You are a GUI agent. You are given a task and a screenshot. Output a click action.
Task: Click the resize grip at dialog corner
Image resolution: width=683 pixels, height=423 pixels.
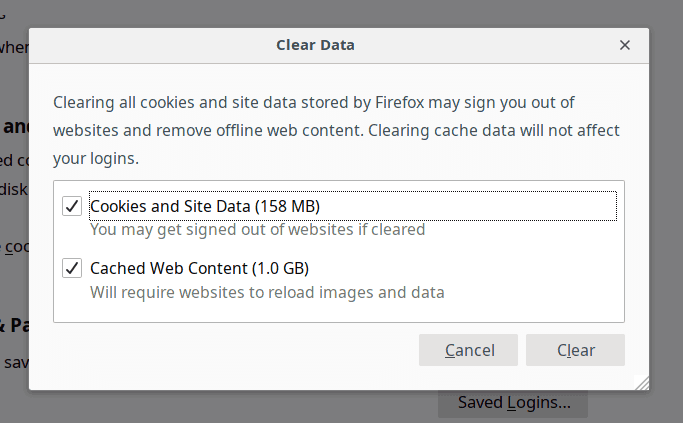pyautogui.click(x=642, y=382)
